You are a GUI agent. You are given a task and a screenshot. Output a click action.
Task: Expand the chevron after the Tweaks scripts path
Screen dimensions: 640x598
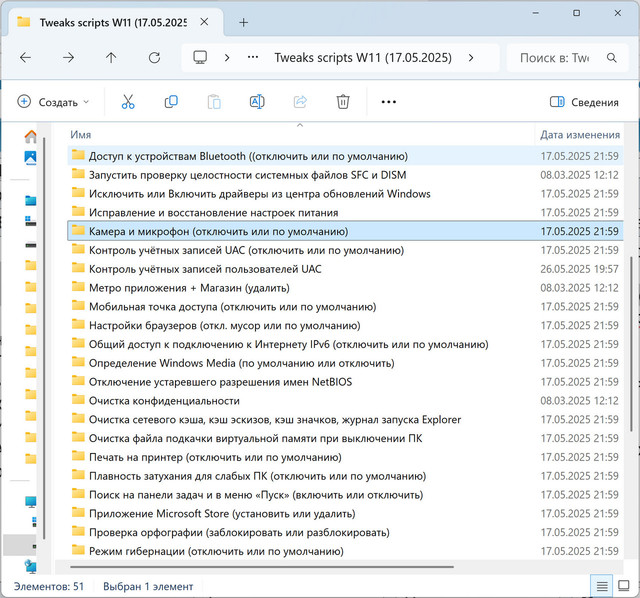click(x=471, y=58)
